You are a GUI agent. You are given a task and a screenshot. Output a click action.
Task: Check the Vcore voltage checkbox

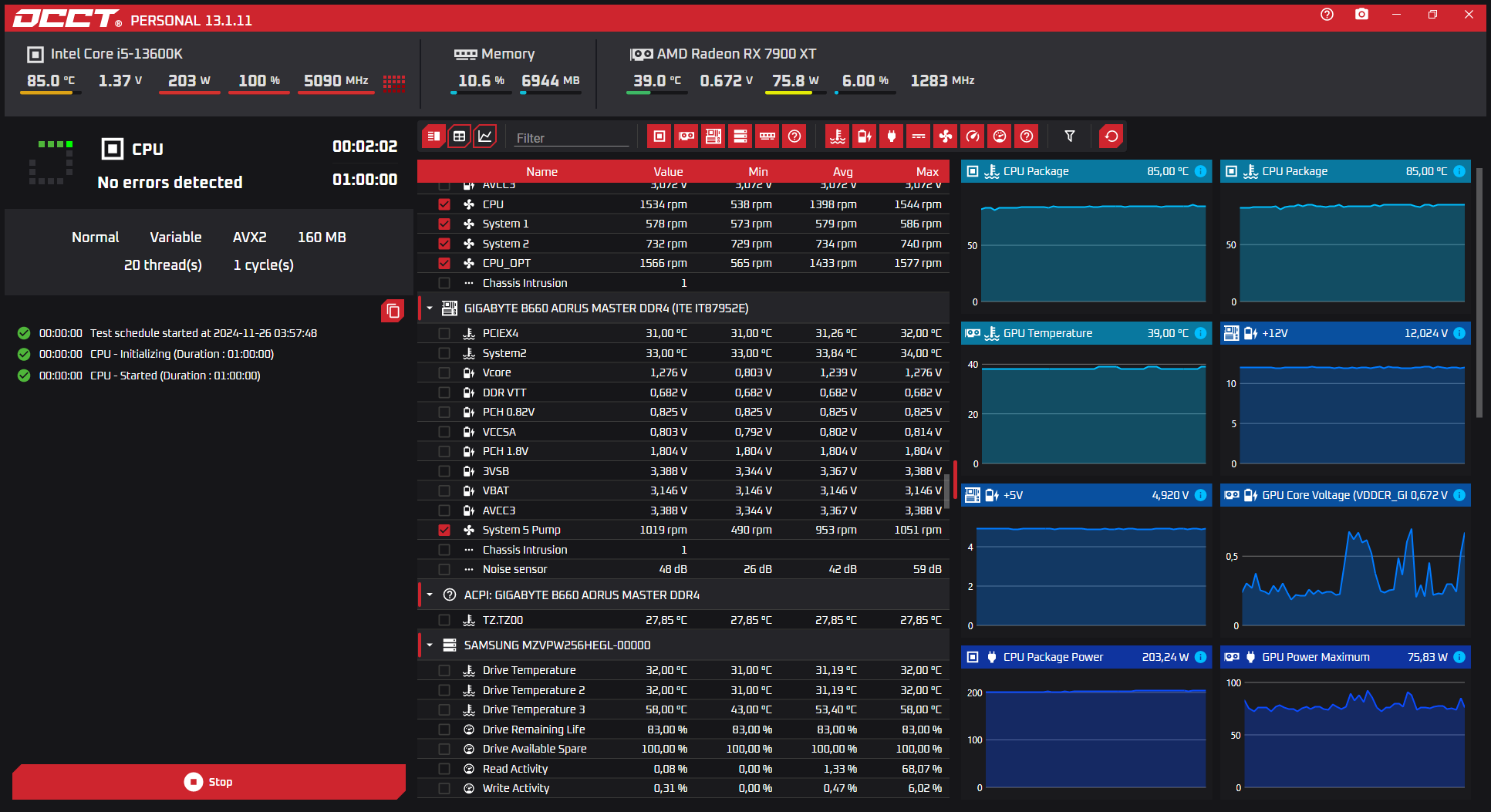[x=444, y=372]
